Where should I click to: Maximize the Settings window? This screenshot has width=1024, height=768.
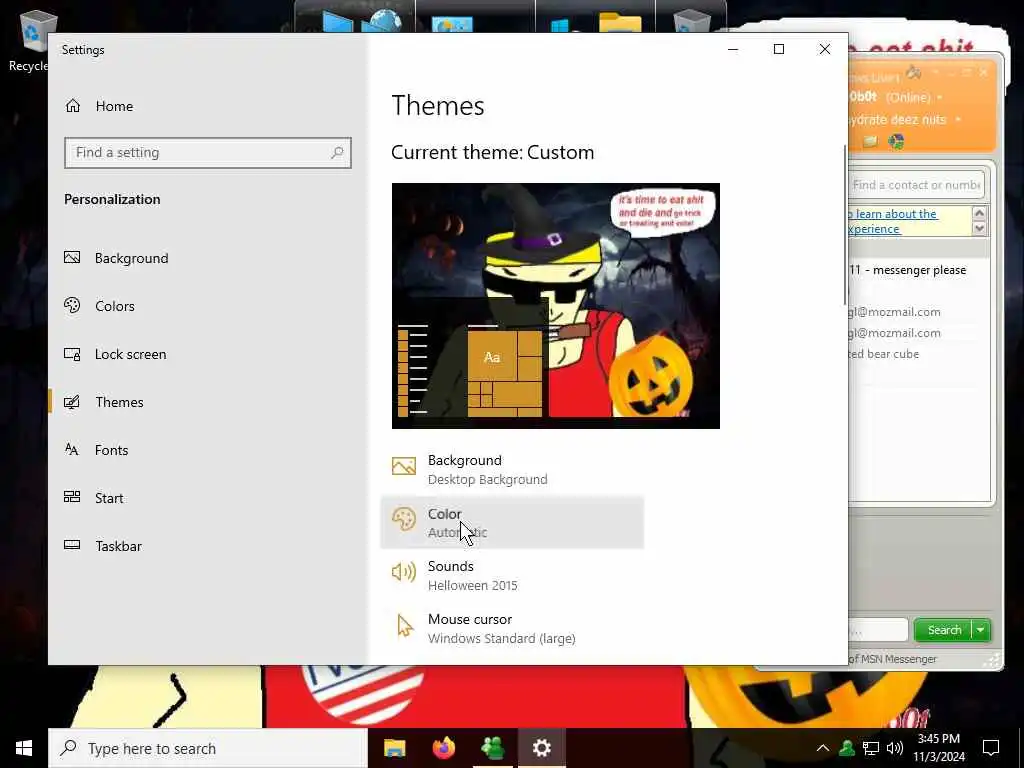click(778, 49)
